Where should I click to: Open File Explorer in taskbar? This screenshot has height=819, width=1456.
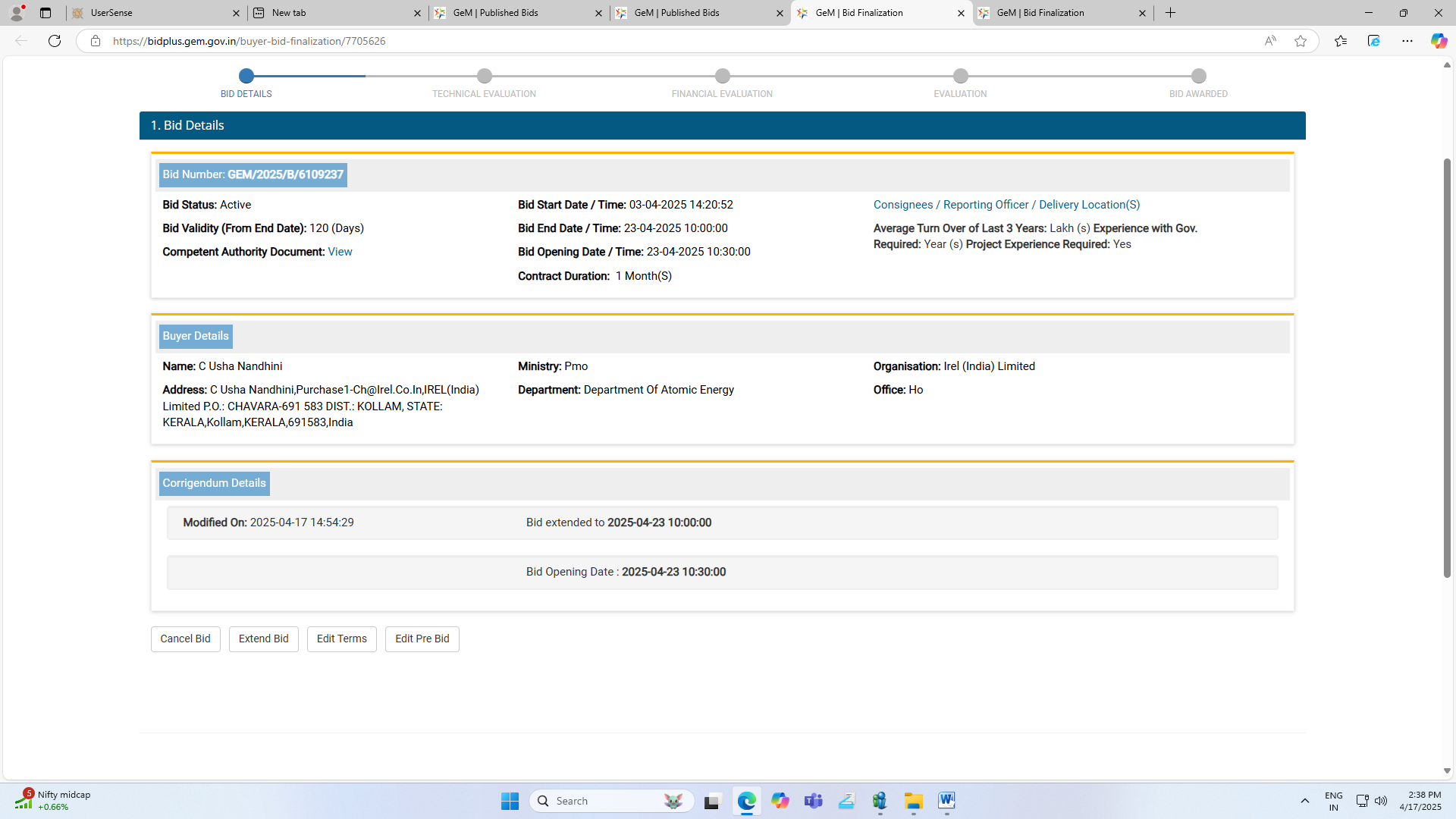[913, 801]
